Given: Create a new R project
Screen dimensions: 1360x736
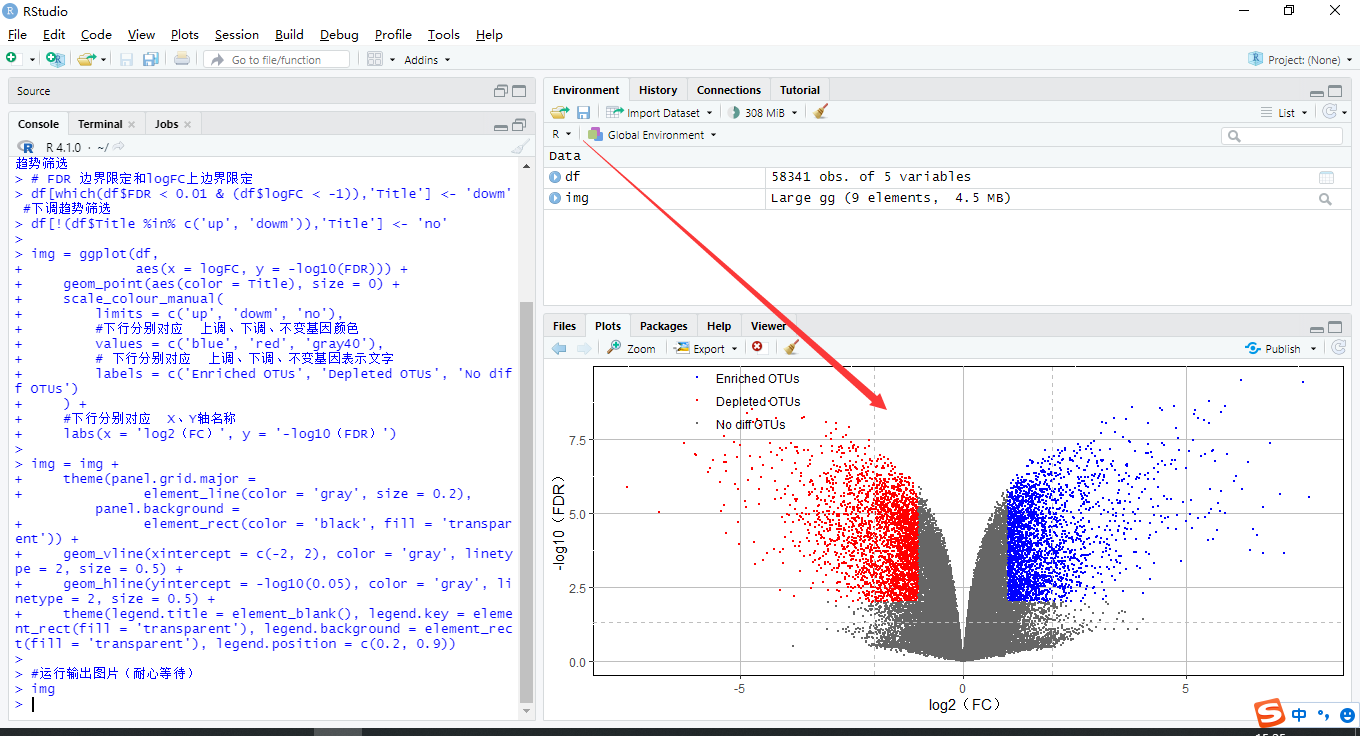Looking at the screenshot, I should click(54, 59).
